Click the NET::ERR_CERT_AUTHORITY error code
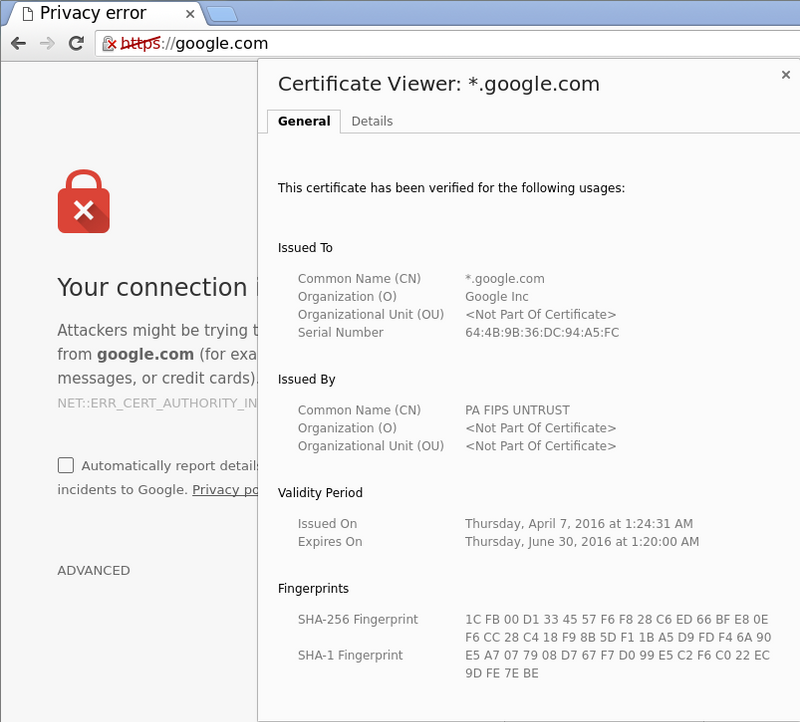The image size is (800, 722). click(157, 403)
